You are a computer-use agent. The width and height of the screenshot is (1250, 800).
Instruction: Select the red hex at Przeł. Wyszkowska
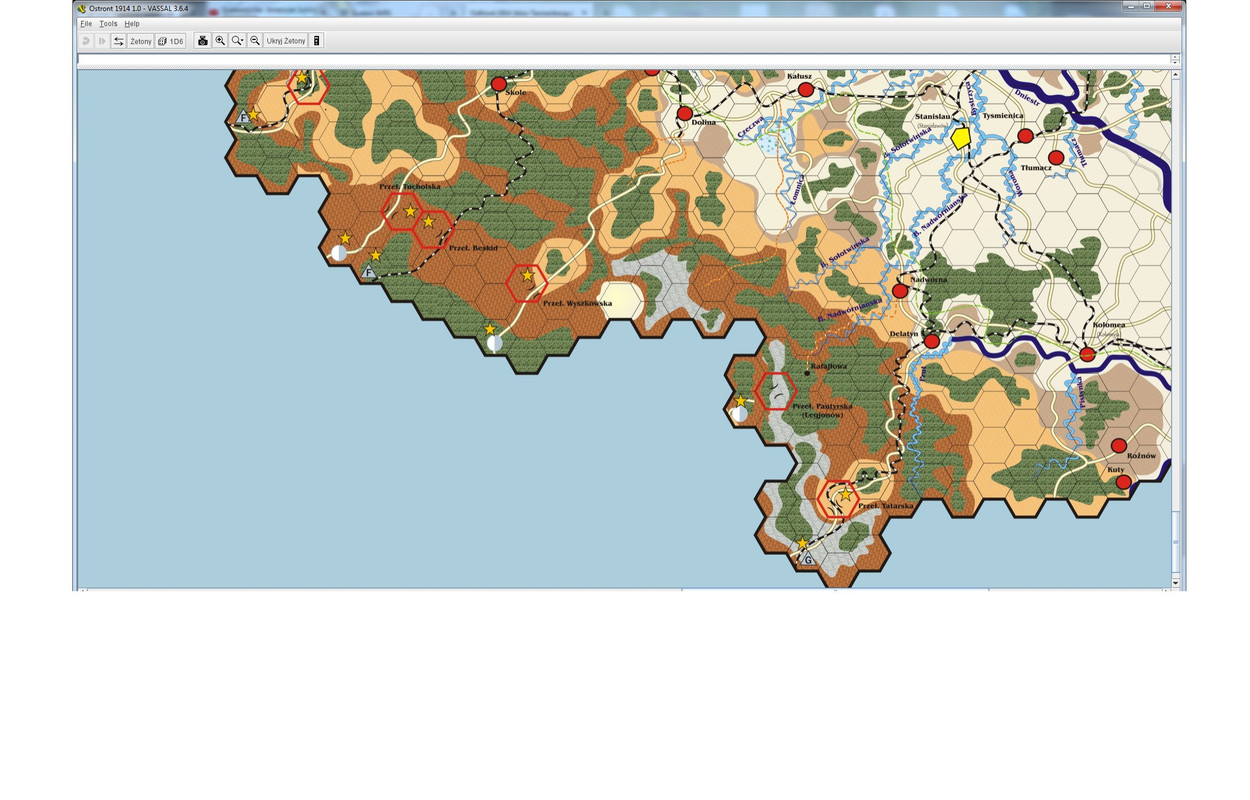click(x=527, y=283)
